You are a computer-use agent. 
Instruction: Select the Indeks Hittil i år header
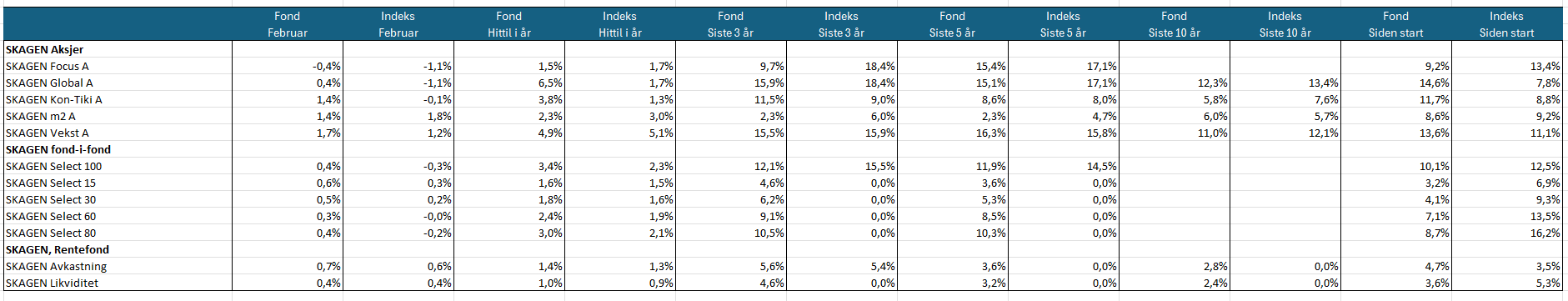tap(620, 24)
